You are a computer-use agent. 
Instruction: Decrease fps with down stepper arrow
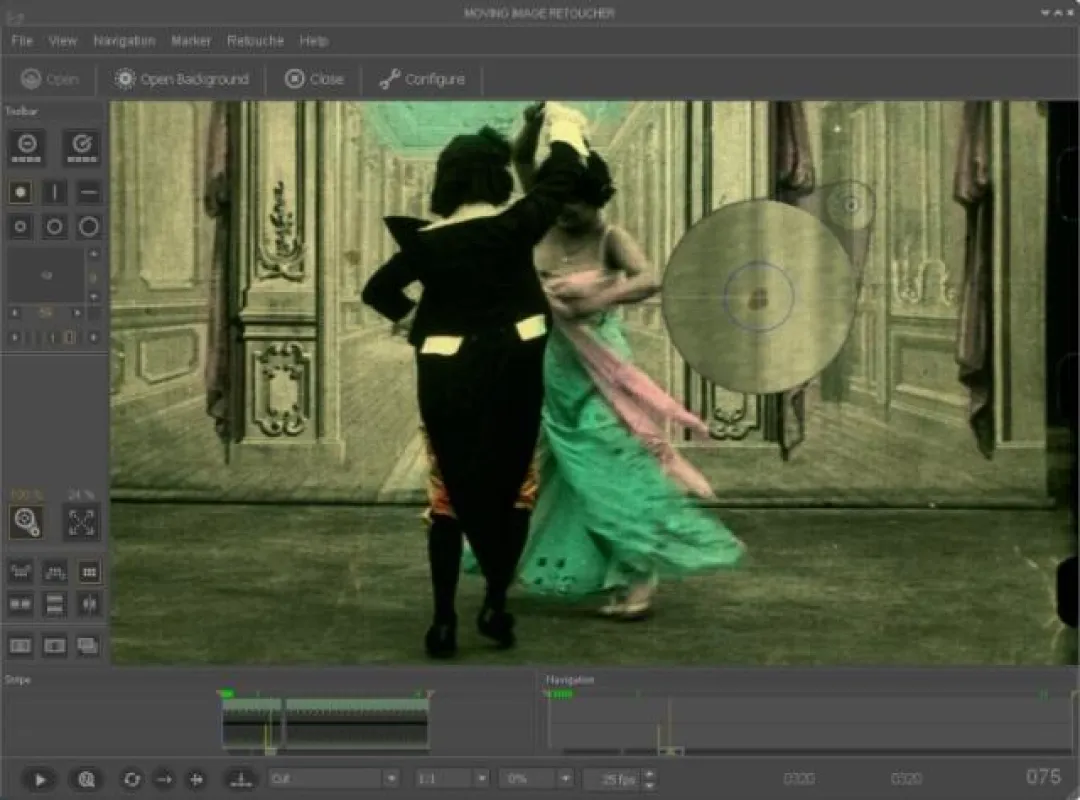coord(650,785)
